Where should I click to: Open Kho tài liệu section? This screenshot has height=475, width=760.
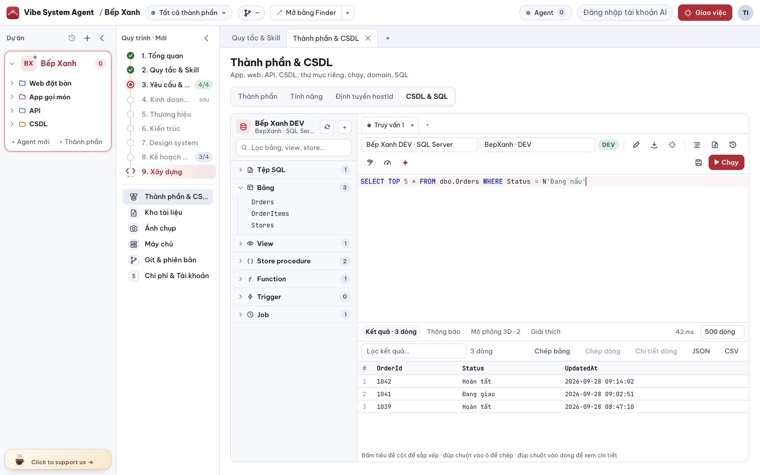coord(168,212)
